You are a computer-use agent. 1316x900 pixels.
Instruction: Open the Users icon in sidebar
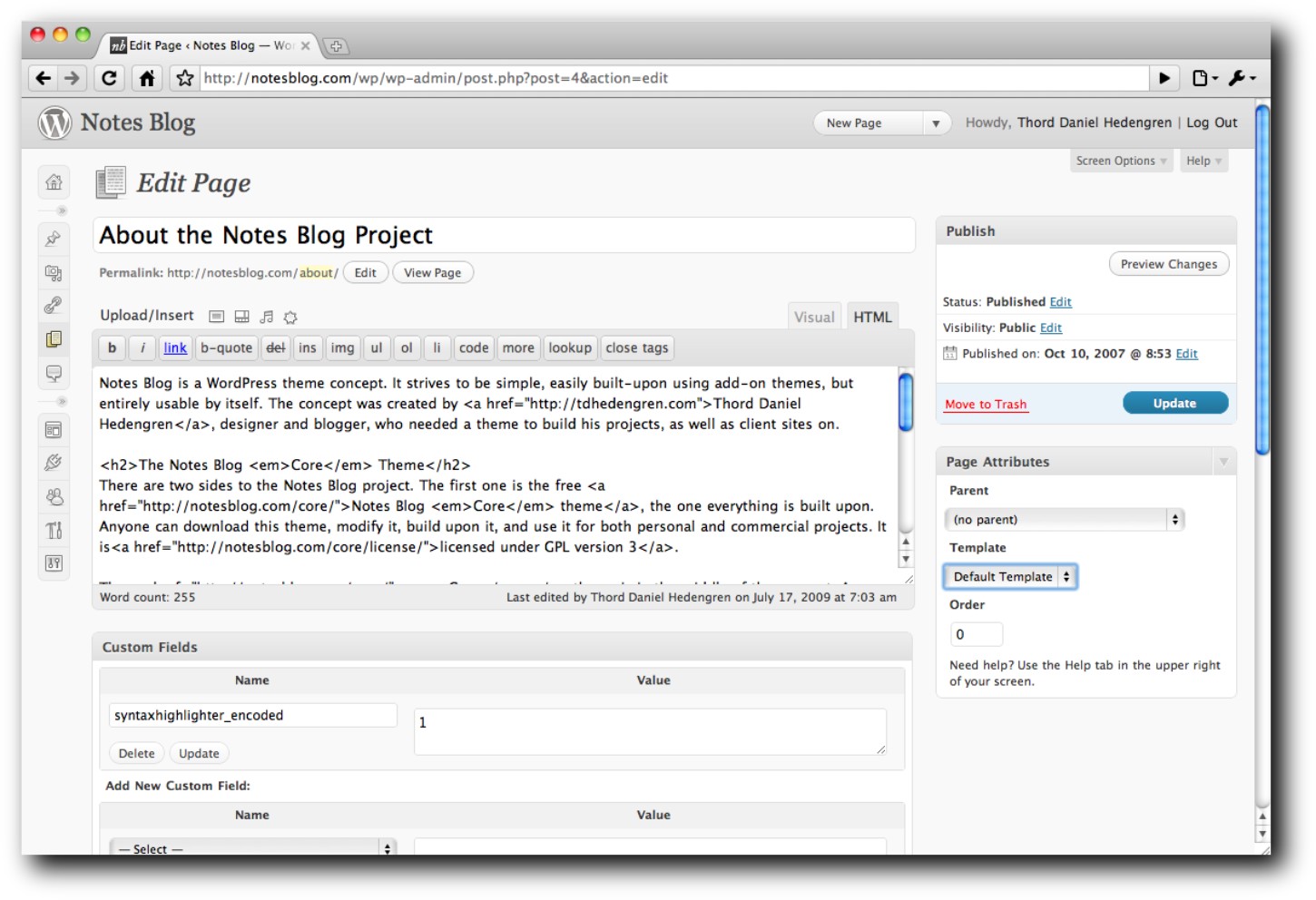coord(54,496)
